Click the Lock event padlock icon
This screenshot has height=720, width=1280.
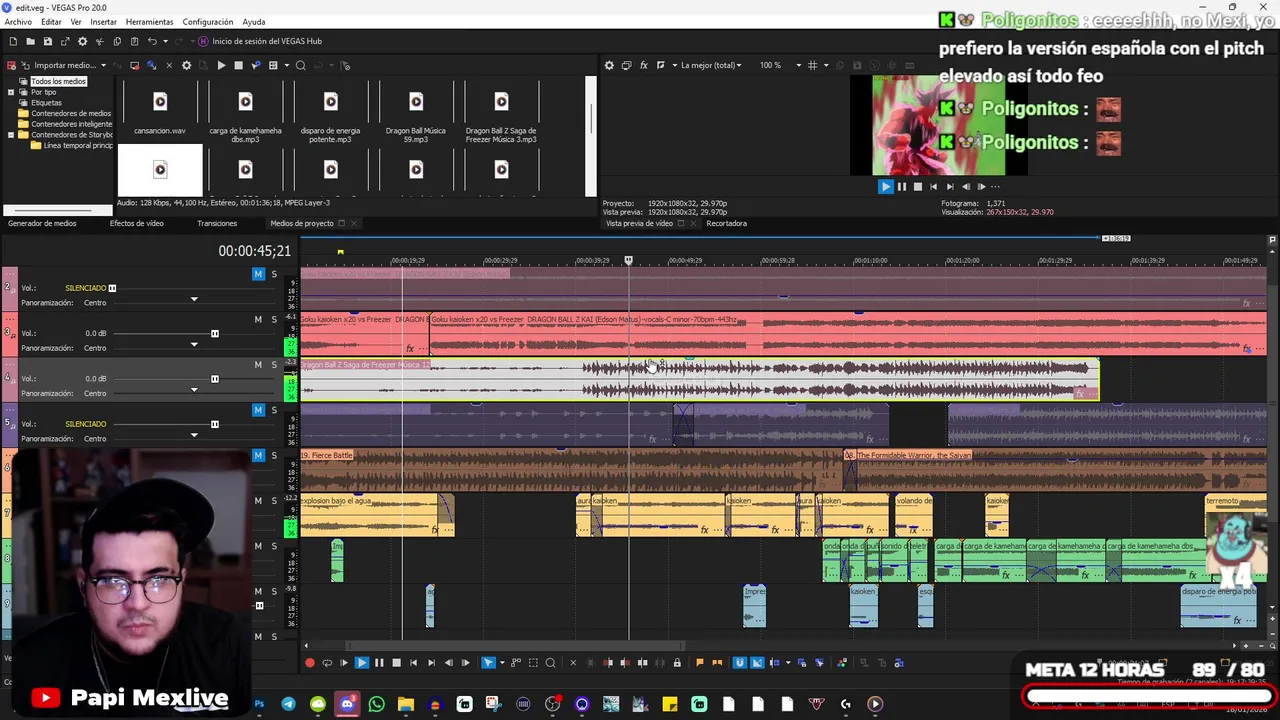click(677, 662)
